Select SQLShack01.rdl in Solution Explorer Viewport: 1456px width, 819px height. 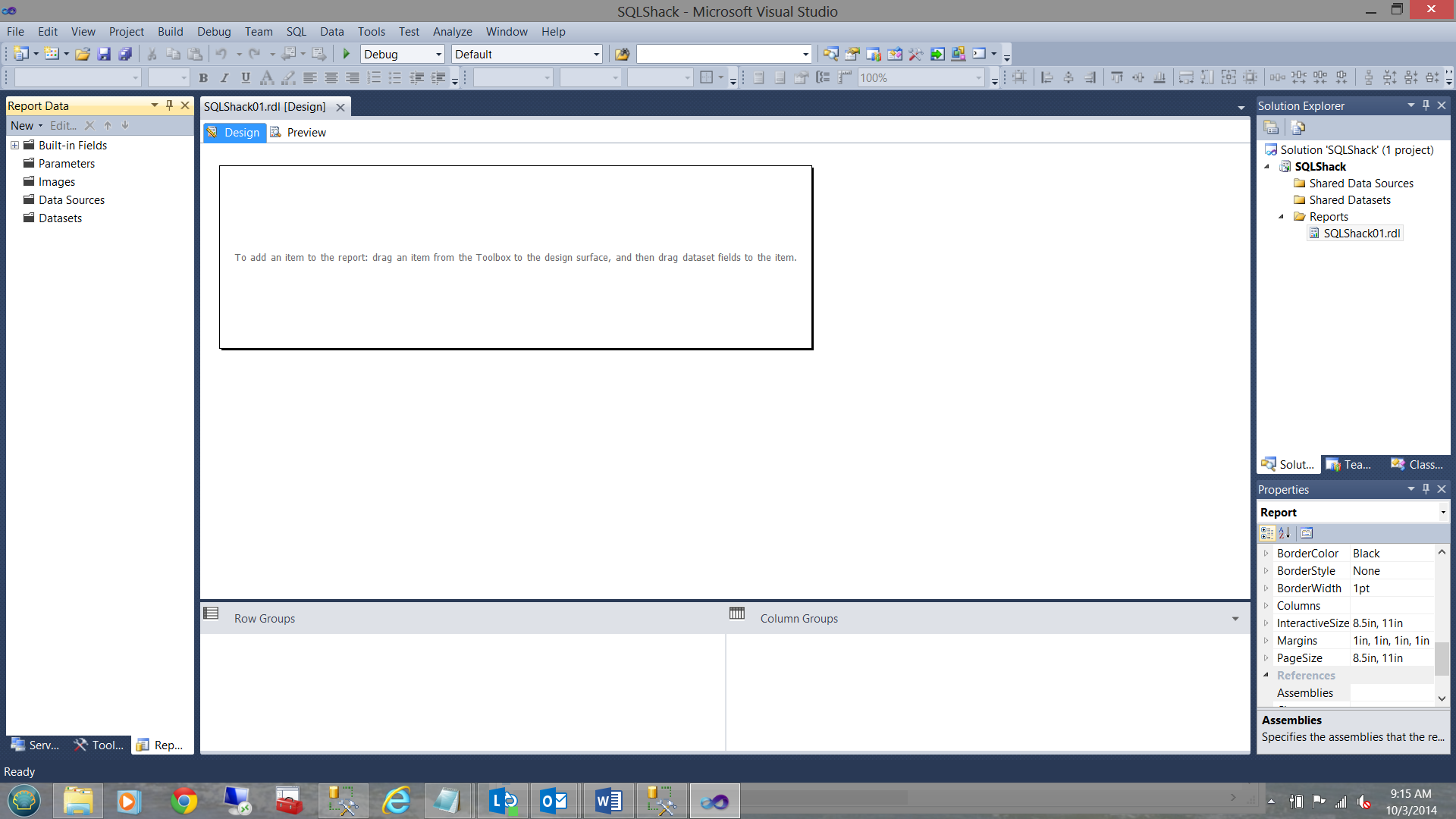pos(1361,233)
